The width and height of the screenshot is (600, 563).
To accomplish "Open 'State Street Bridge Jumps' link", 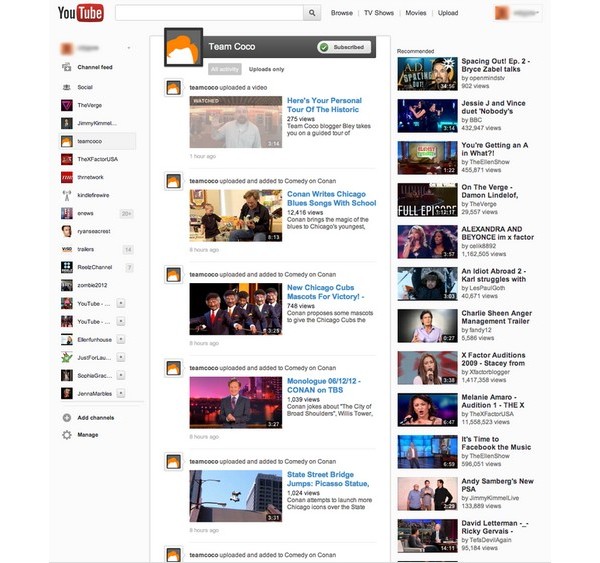I will tap(328, 479).
